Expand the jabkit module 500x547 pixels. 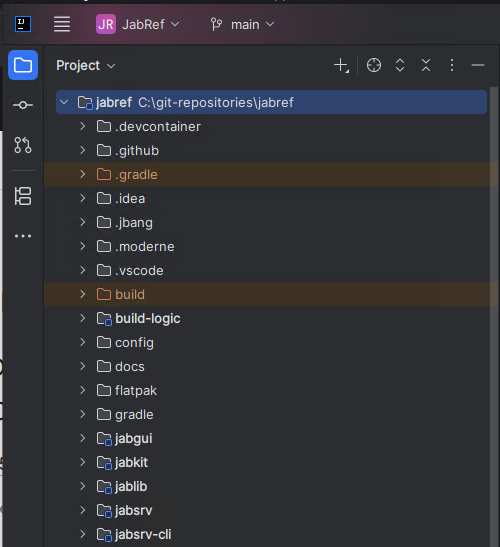coord(83,462)
